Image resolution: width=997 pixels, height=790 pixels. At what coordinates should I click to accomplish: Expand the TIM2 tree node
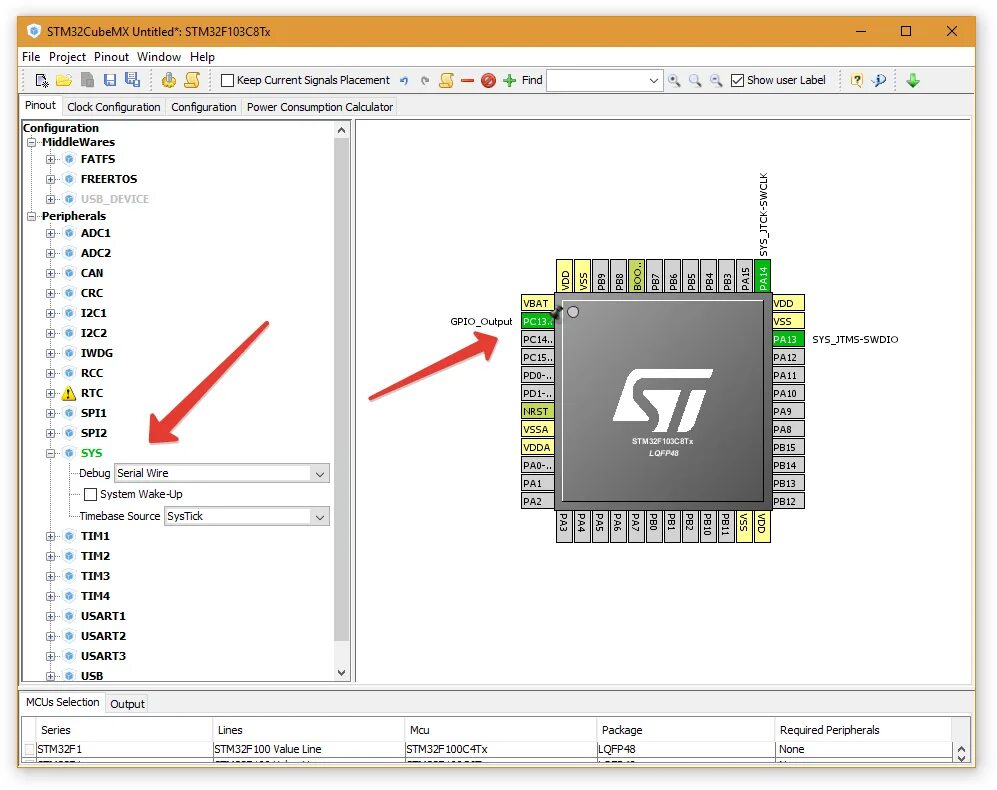50,557
